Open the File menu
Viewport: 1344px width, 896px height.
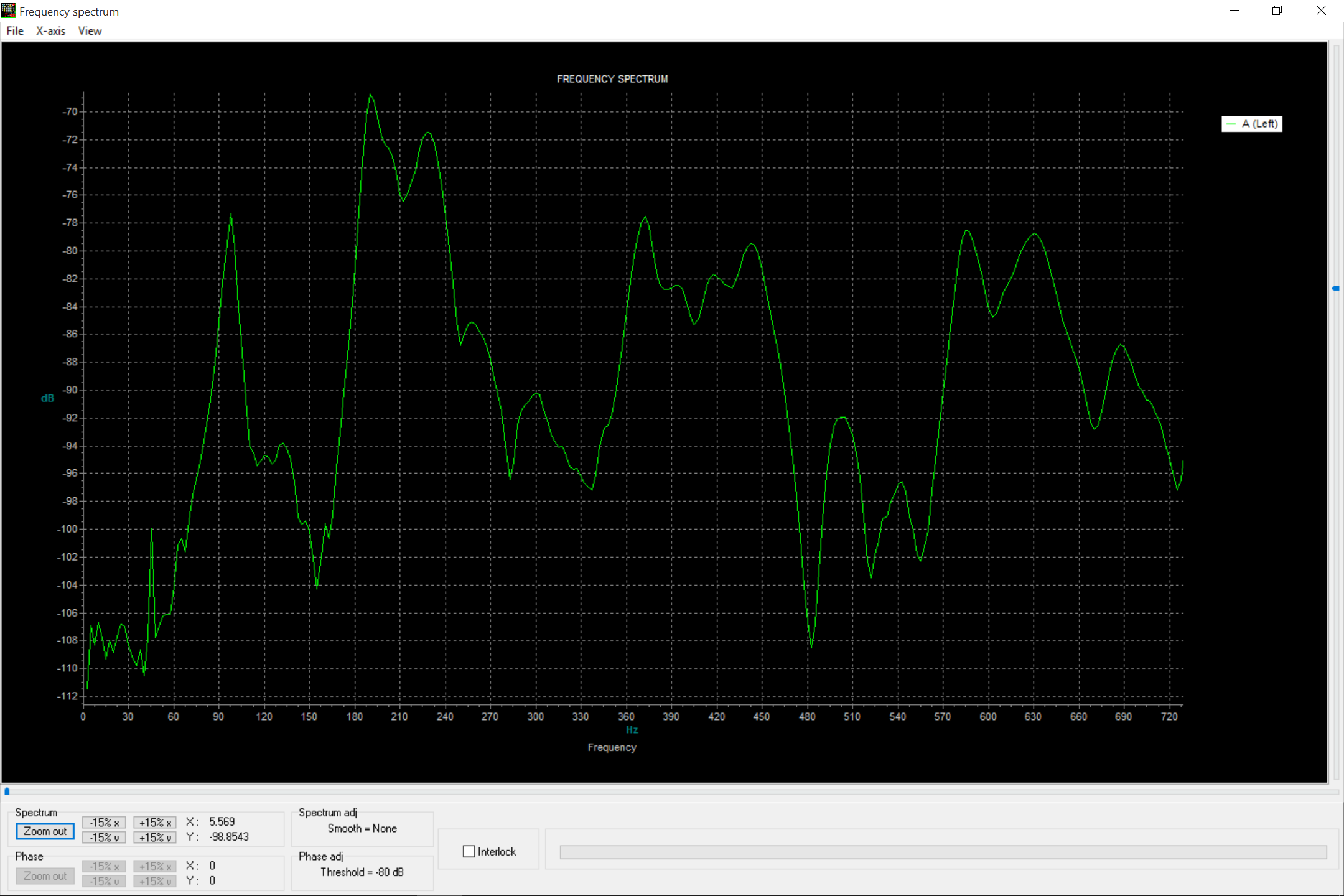coord(15,31)
